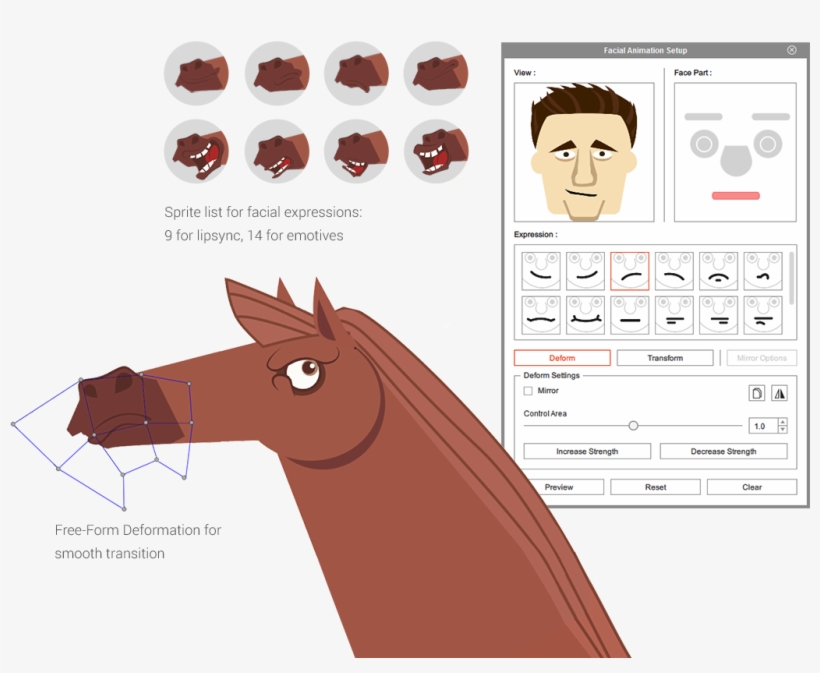Select the mouth on the Face Part diagram
The image size is (820, 673).
pos(736,196)
